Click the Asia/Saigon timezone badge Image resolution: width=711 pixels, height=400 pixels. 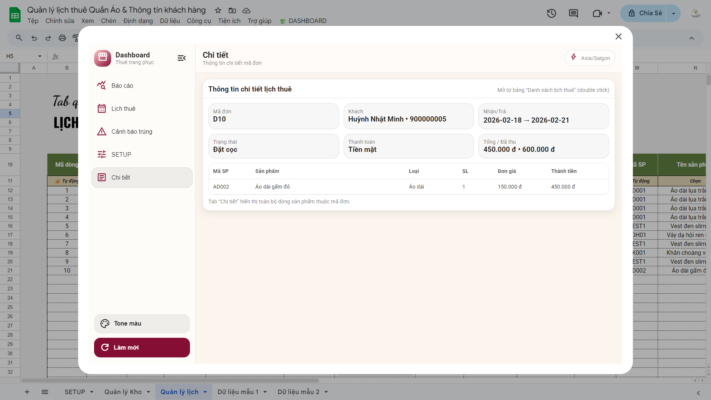coord(590,58)
